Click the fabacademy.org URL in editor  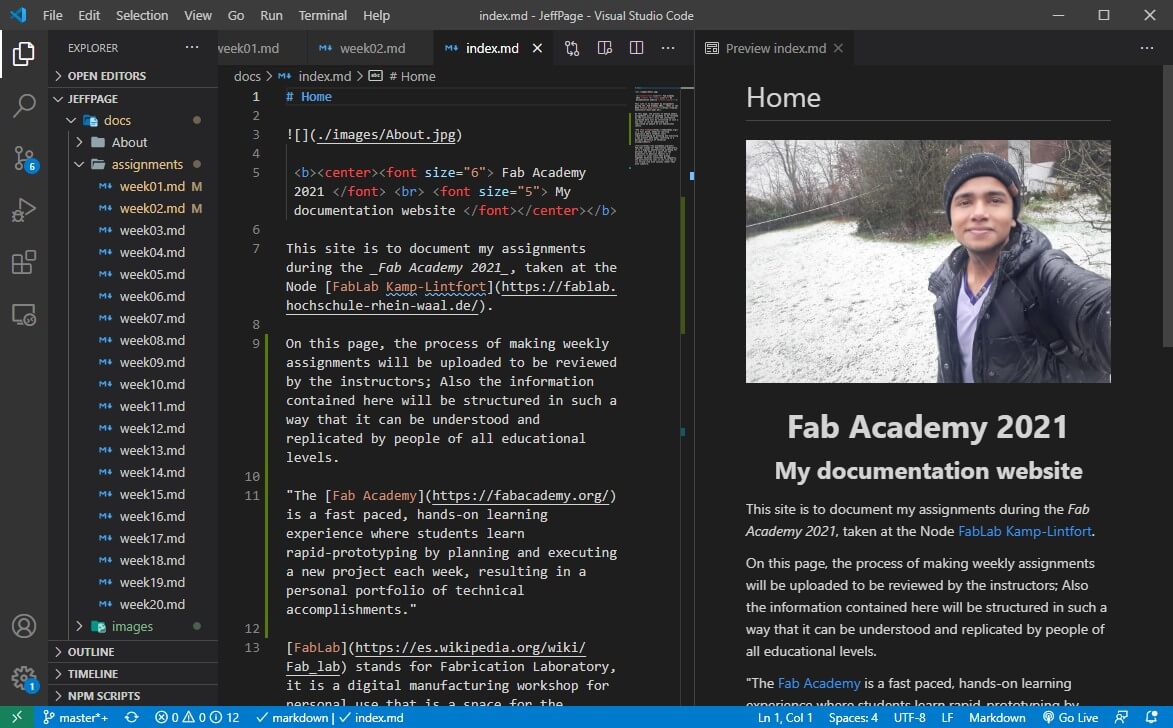tap(521, 496)
